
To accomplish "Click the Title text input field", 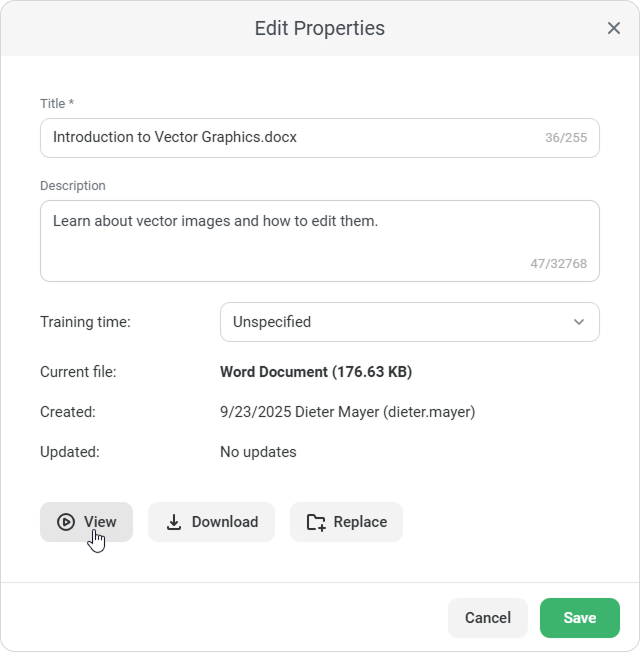I will [290, 138].
